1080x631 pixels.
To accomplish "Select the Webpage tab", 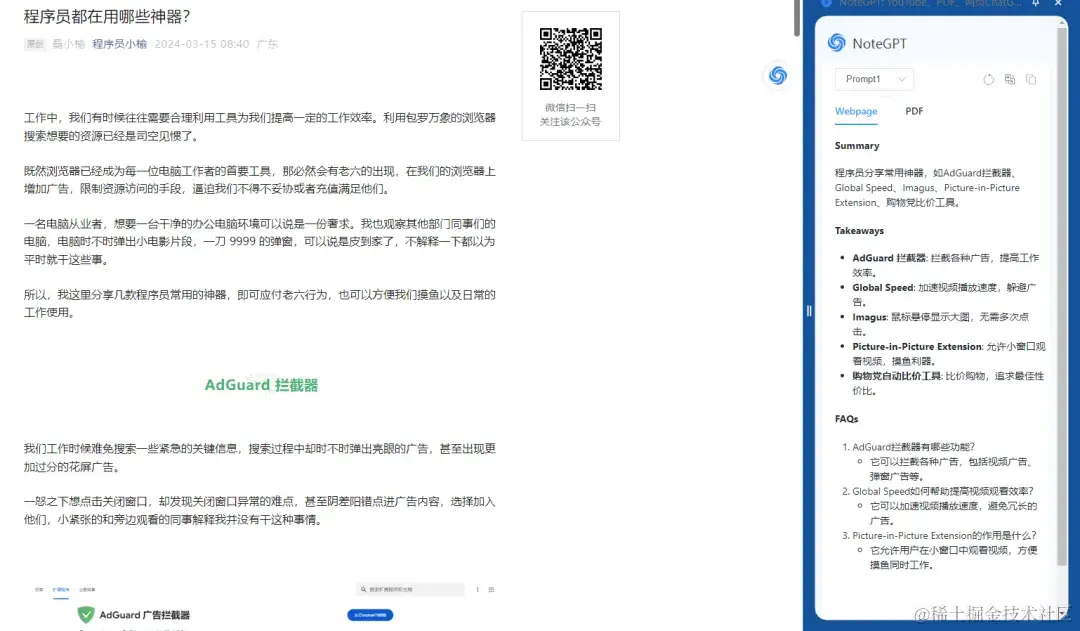I will 856,111.
